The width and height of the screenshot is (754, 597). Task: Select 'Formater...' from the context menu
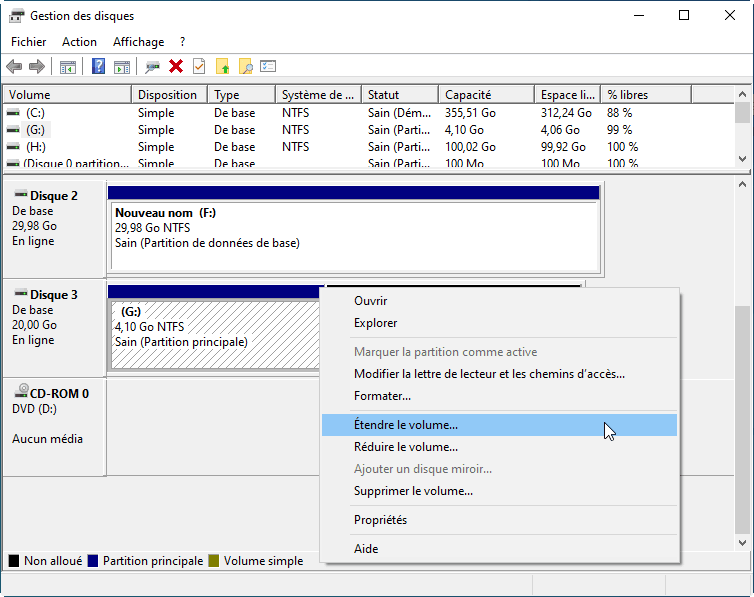pos(383,396)
